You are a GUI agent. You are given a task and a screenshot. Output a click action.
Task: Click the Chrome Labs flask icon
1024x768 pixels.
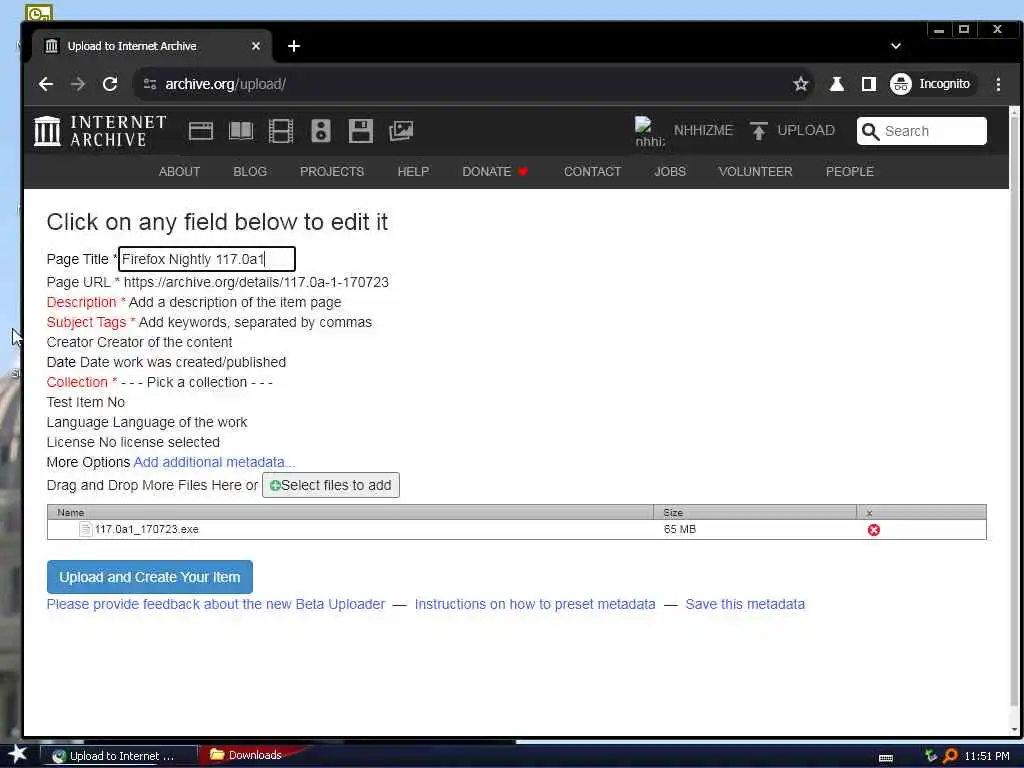(837, 84)
